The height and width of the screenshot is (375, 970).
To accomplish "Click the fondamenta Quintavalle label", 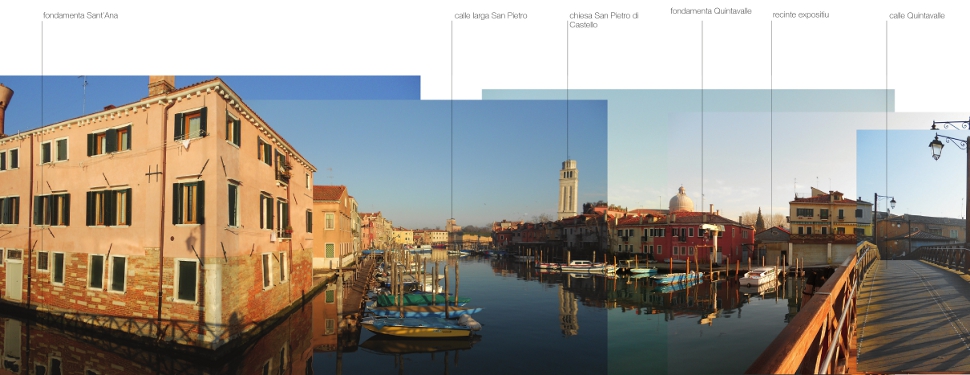I will pos(711,11).
